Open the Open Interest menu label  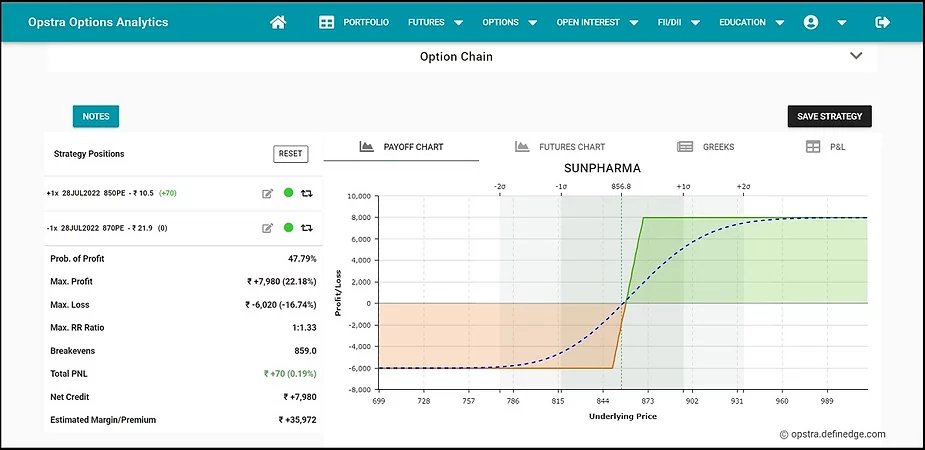(x=588, y=22)
